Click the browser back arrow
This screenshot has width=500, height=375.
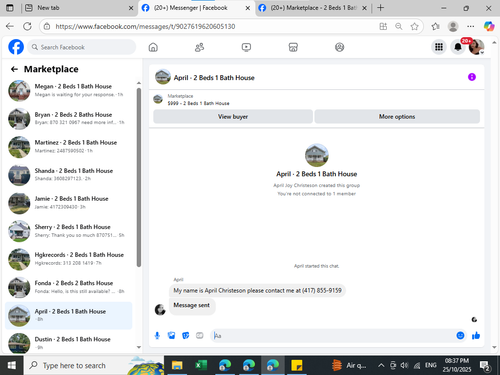(x=10, y=26)
